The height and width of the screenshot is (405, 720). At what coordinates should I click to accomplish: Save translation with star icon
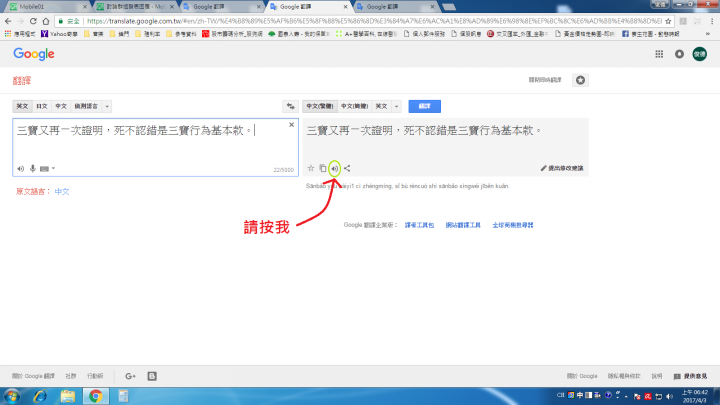point(311,168)
